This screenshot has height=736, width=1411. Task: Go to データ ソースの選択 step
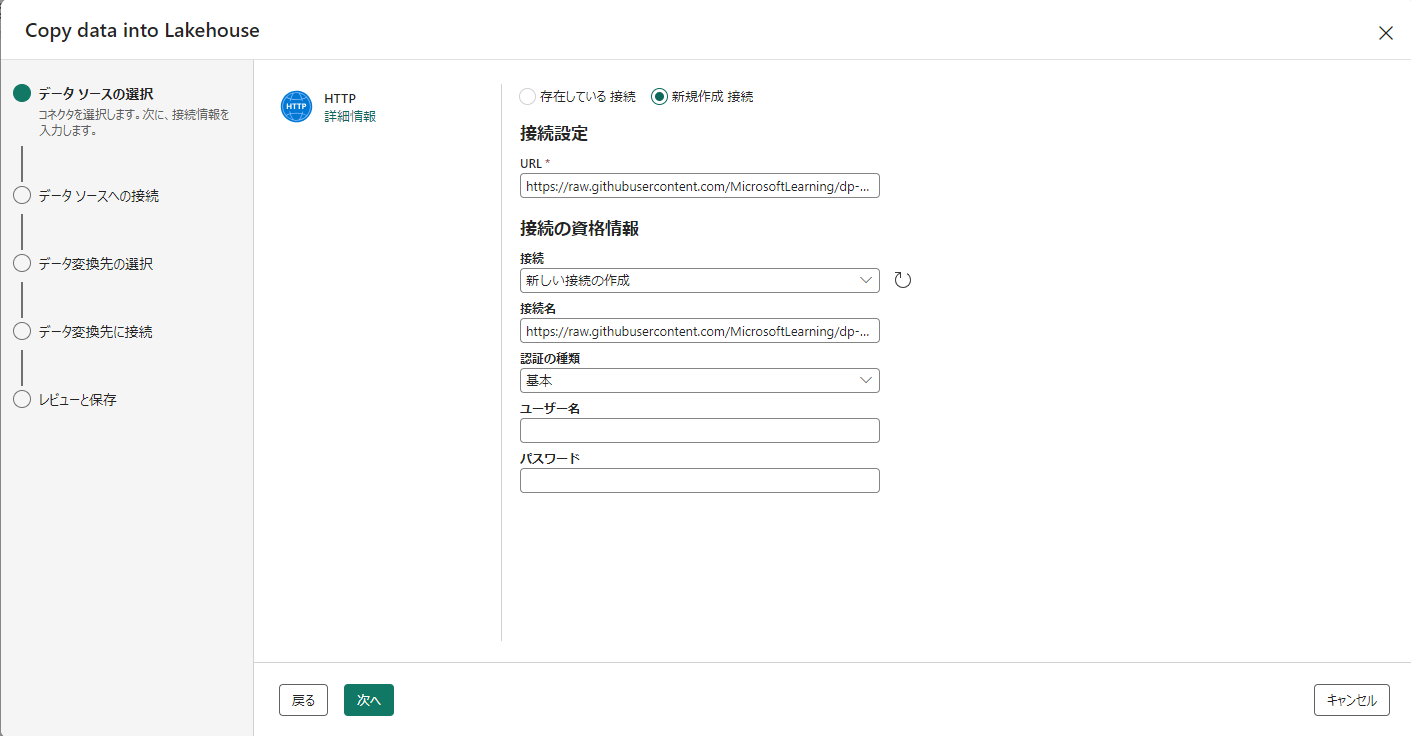tap(96, 94)
